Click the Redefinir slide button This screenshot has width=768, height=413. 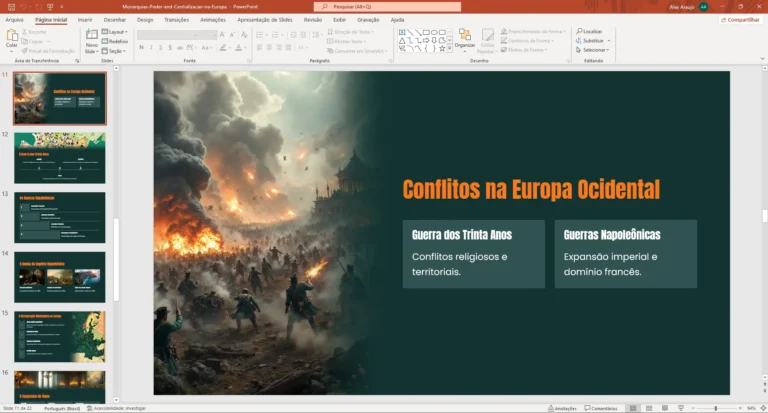coord(115,41)
